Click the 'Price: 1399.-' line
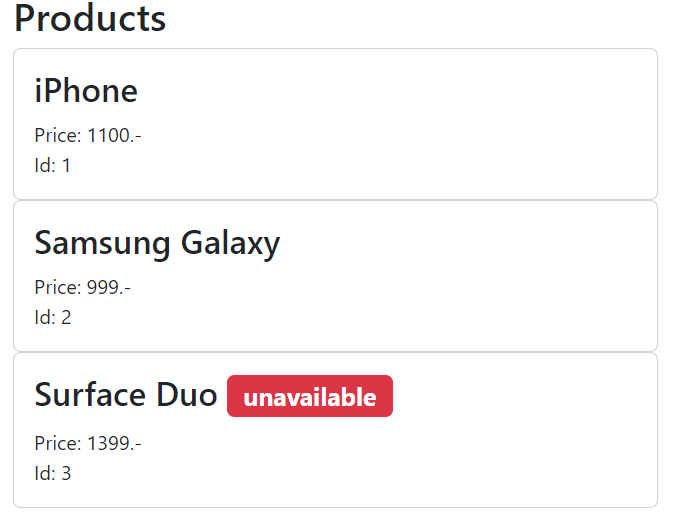This screenshot has height=523, width=678. [x=88, y=443]
